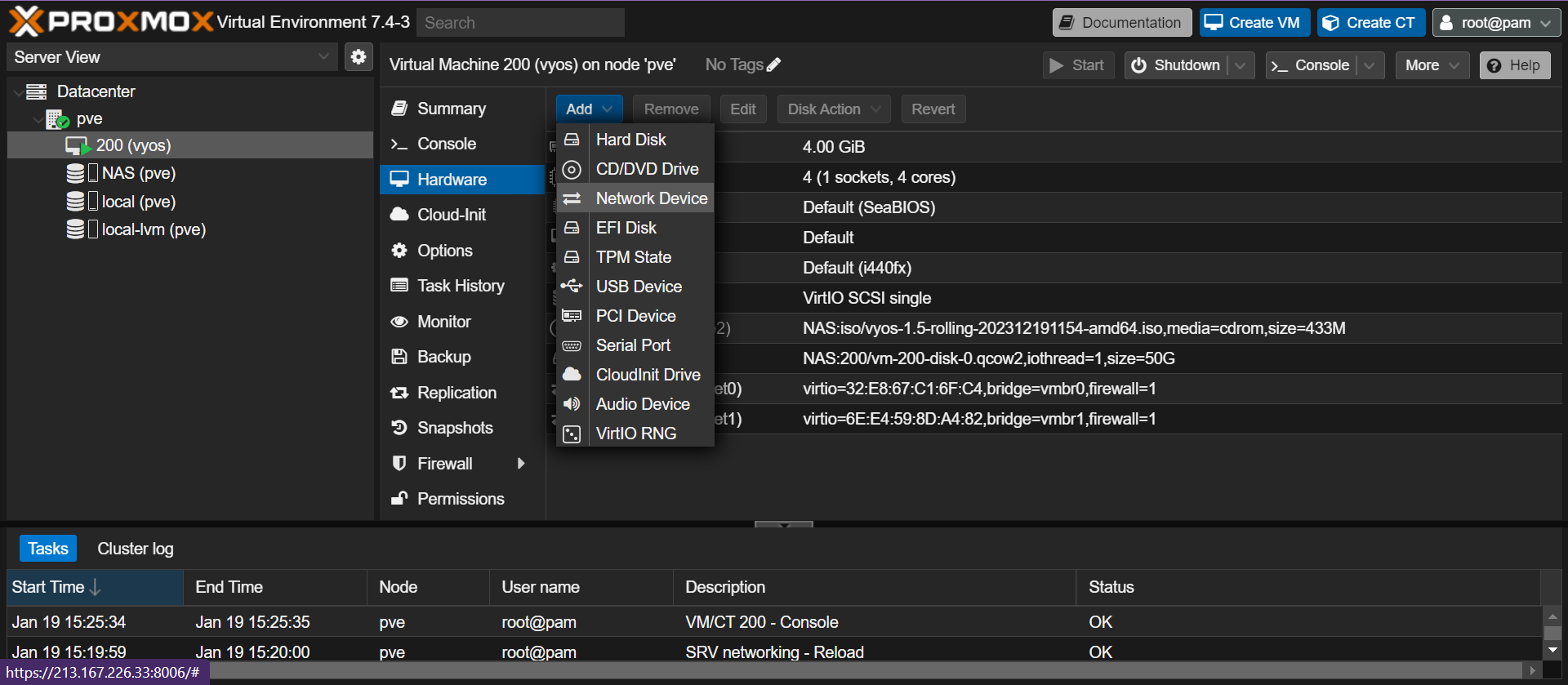Open the Replication section
1568x685 pixels.
(x=461, y=393)
